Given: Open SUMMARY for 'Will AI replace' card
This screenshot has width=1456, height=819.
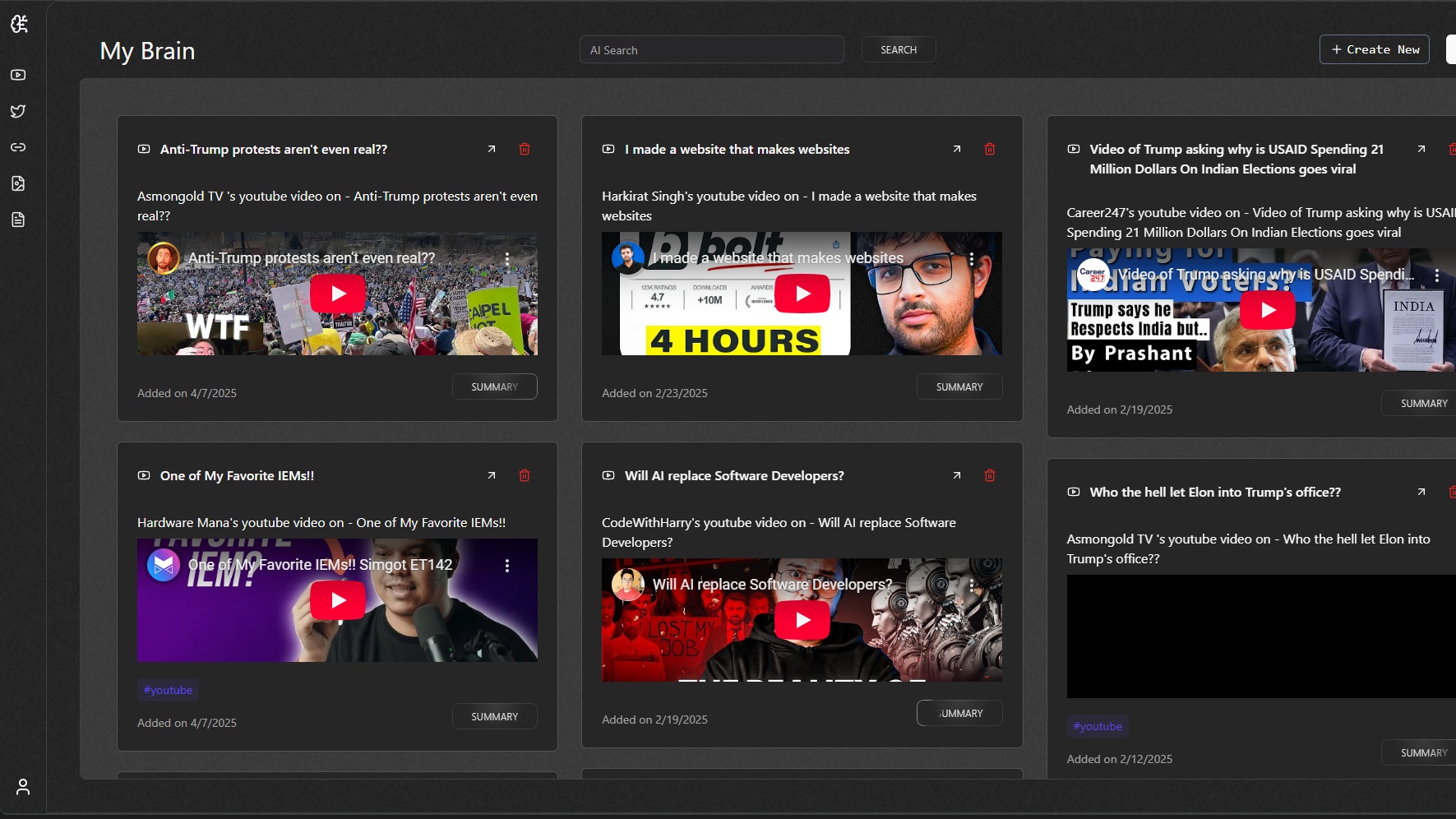Looking at the screenshot, I should point(959,713).
